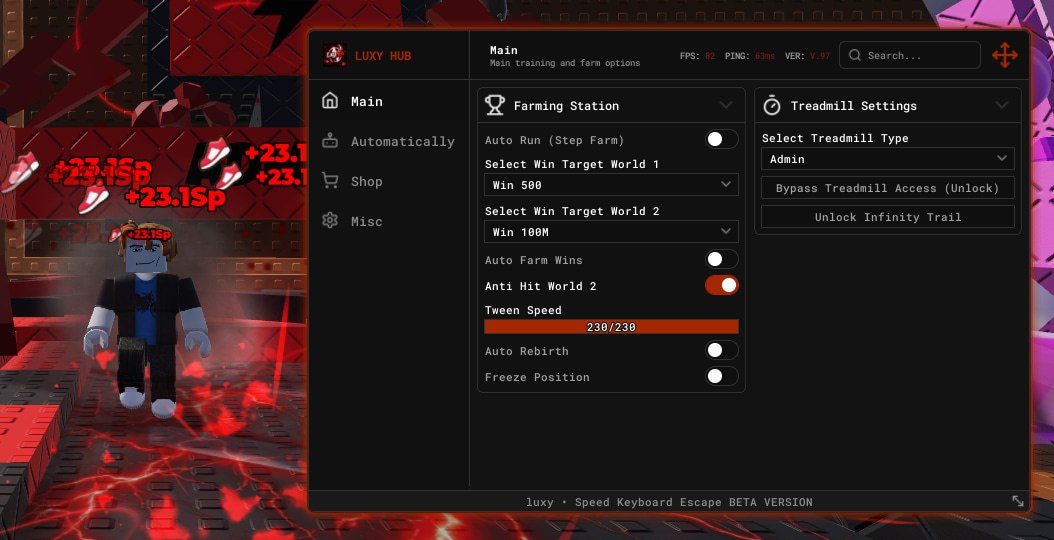Viewport: 1054px width, 540px height.
Task: Open the Win Target World 1 dropdown
Action: tap(611, 184)
